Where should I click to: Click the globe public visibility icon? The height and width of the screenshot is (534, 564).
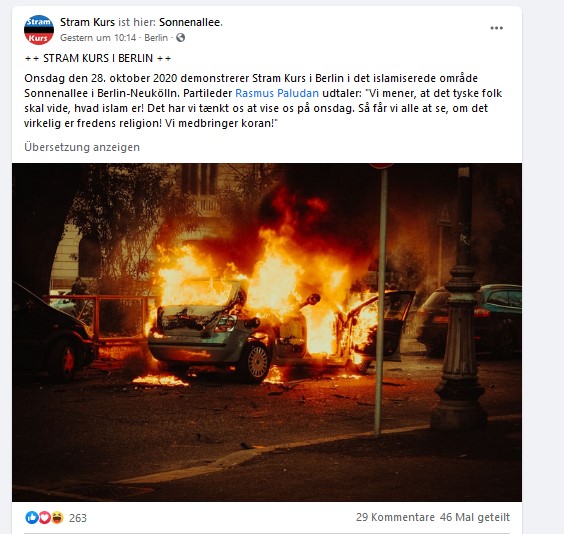coord(181,37)
